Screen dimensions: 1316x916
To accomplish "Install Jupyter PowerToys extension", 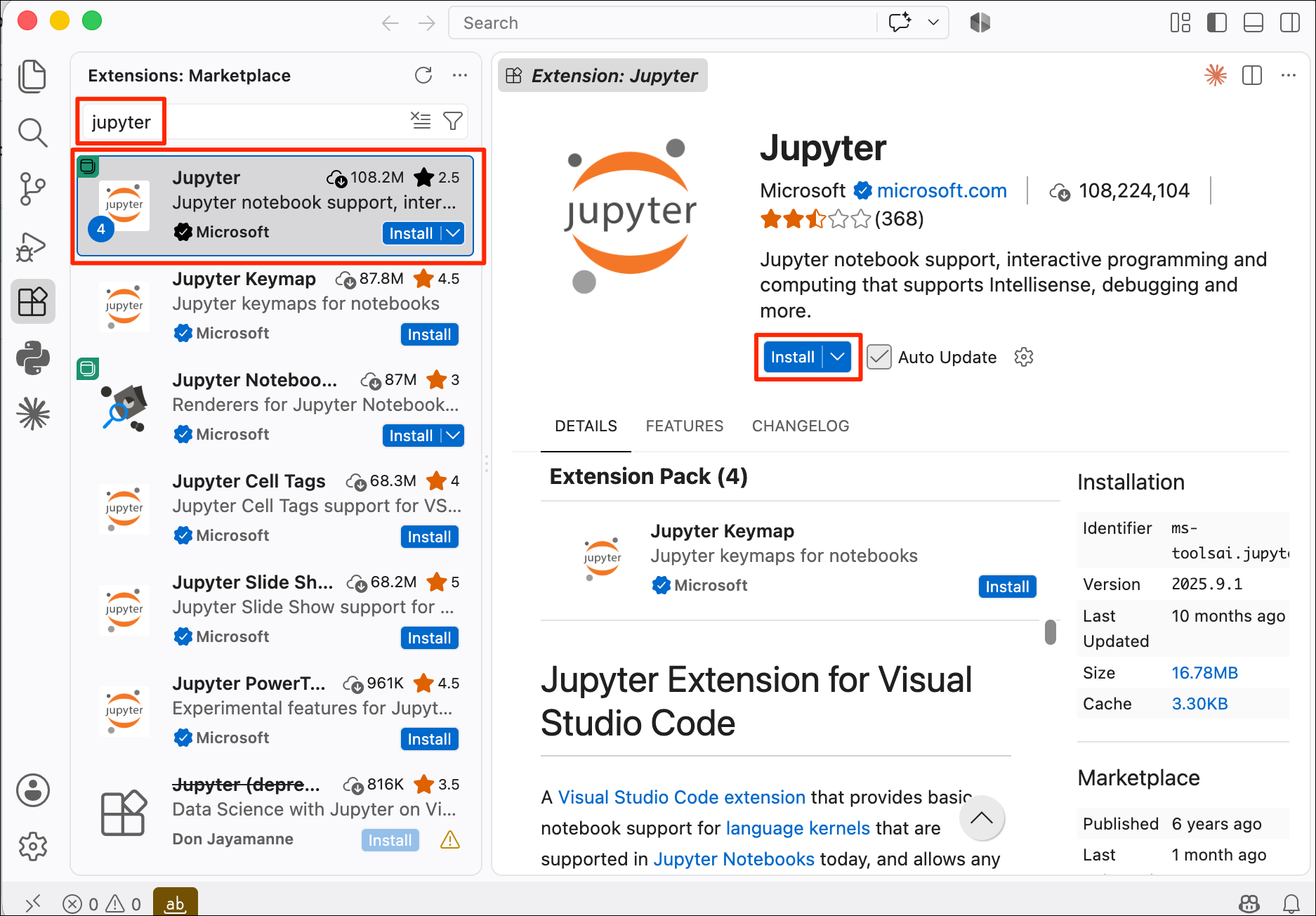I will [x=429, y=739].
